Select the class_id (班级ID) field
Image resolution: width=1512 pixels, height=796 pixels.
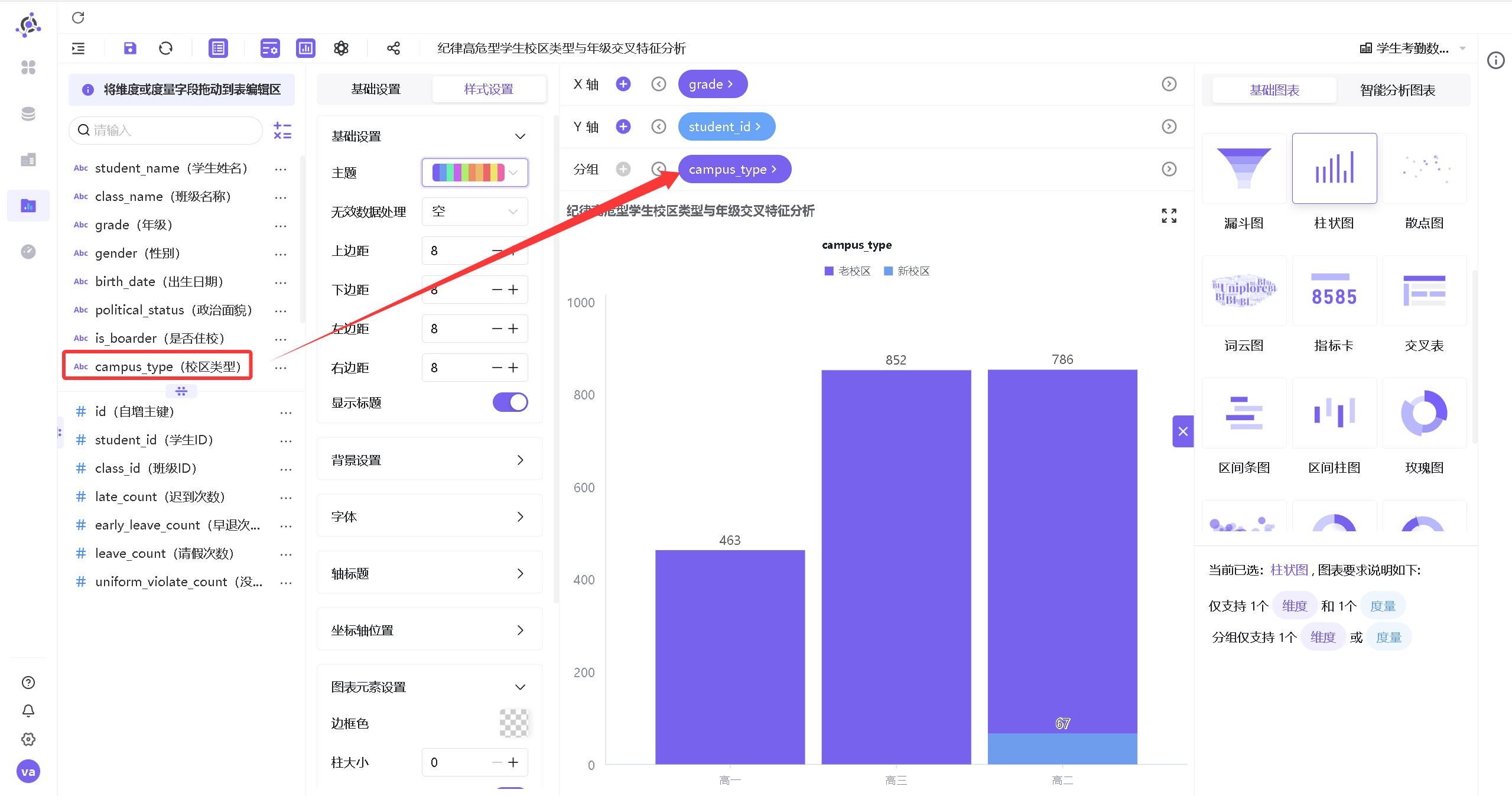[x=145, y=469]
